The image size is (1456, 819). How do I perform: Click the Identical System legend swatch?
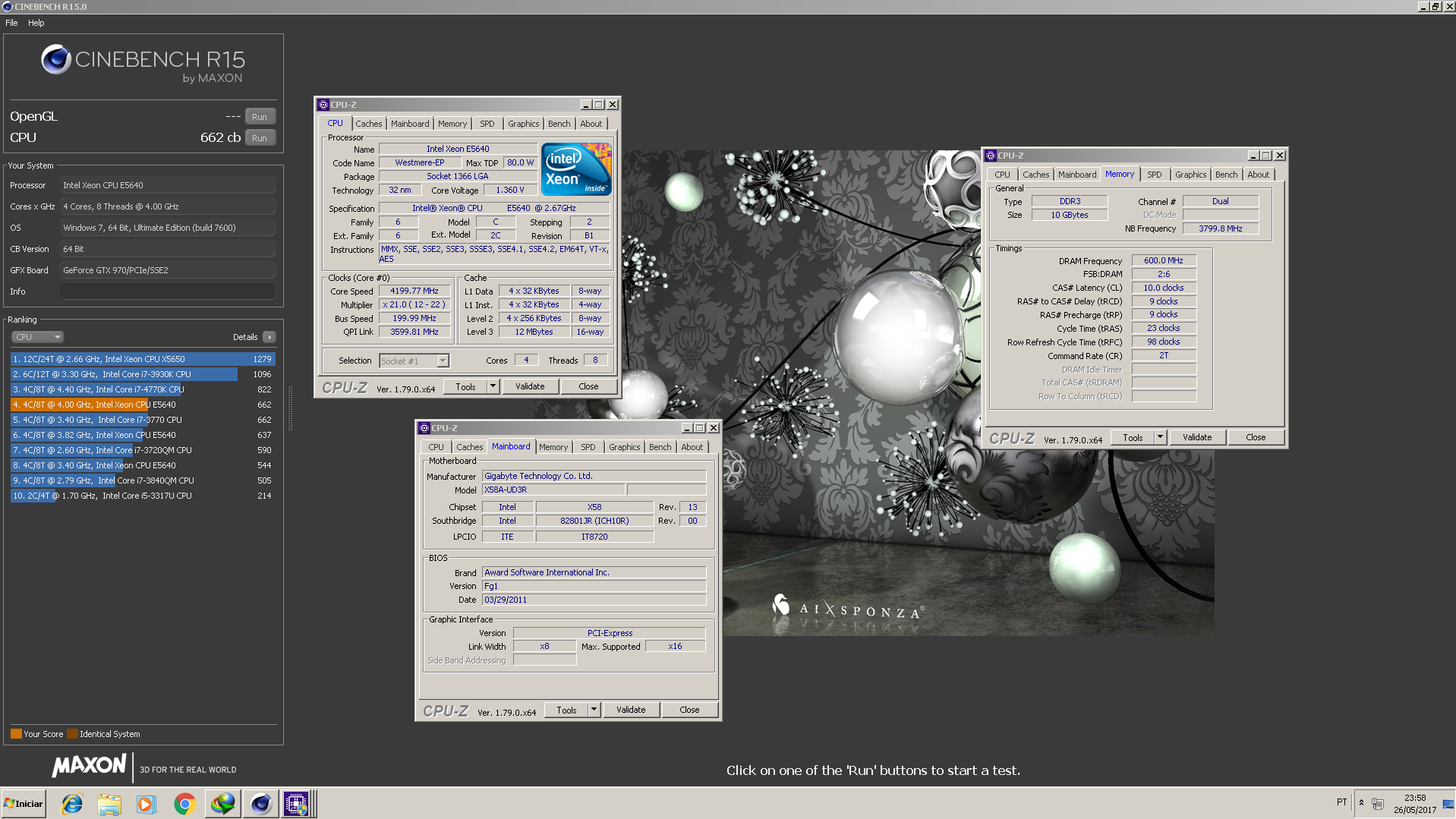point(72,734)
